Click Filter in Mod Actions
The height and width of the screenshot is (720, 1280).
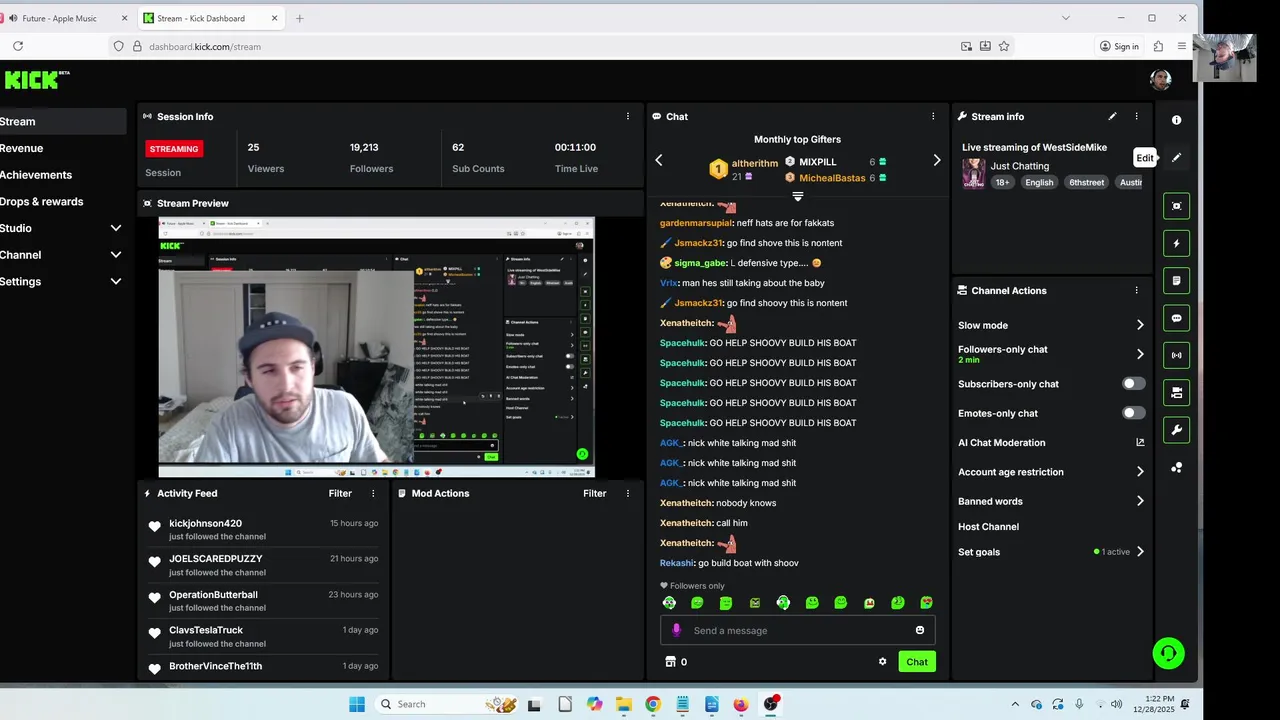(x=595, y=493)
